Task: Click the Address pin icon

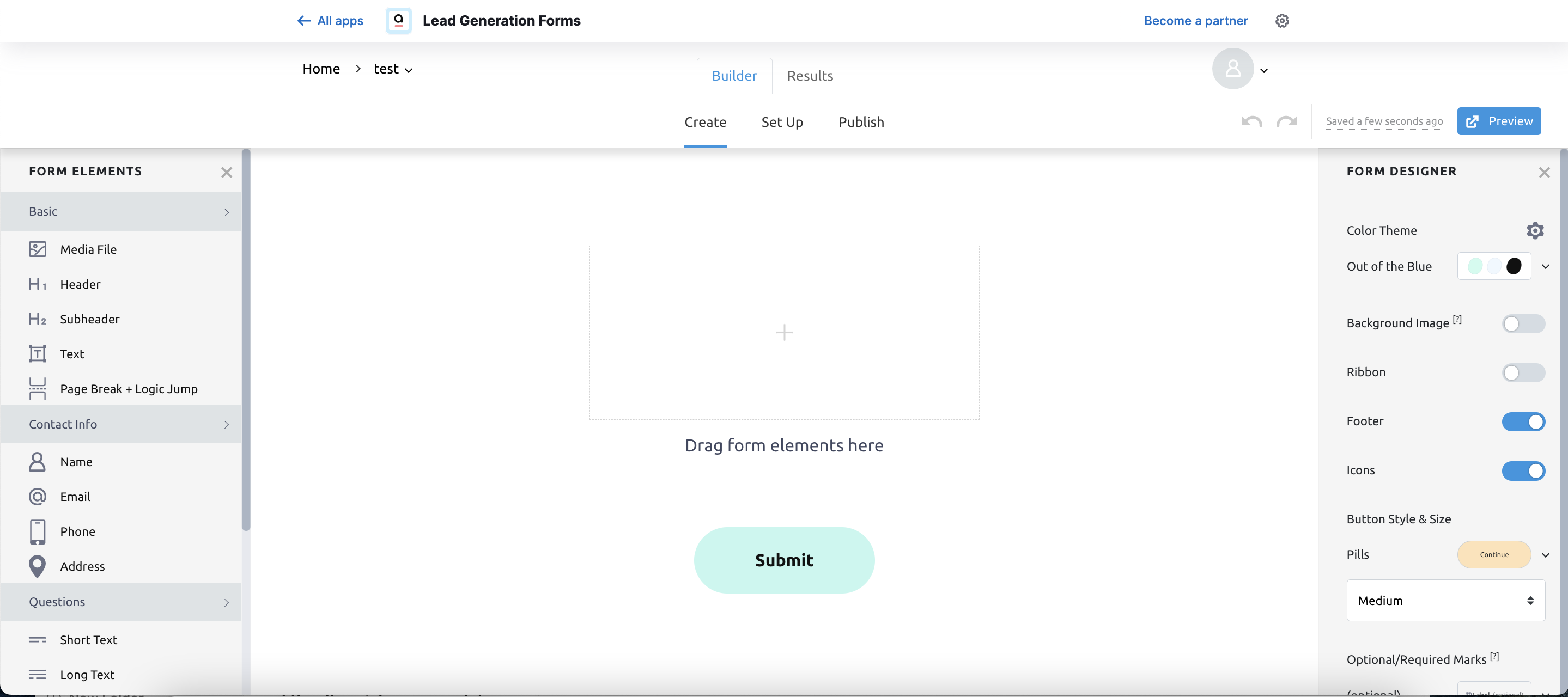Action: [37, 566]
